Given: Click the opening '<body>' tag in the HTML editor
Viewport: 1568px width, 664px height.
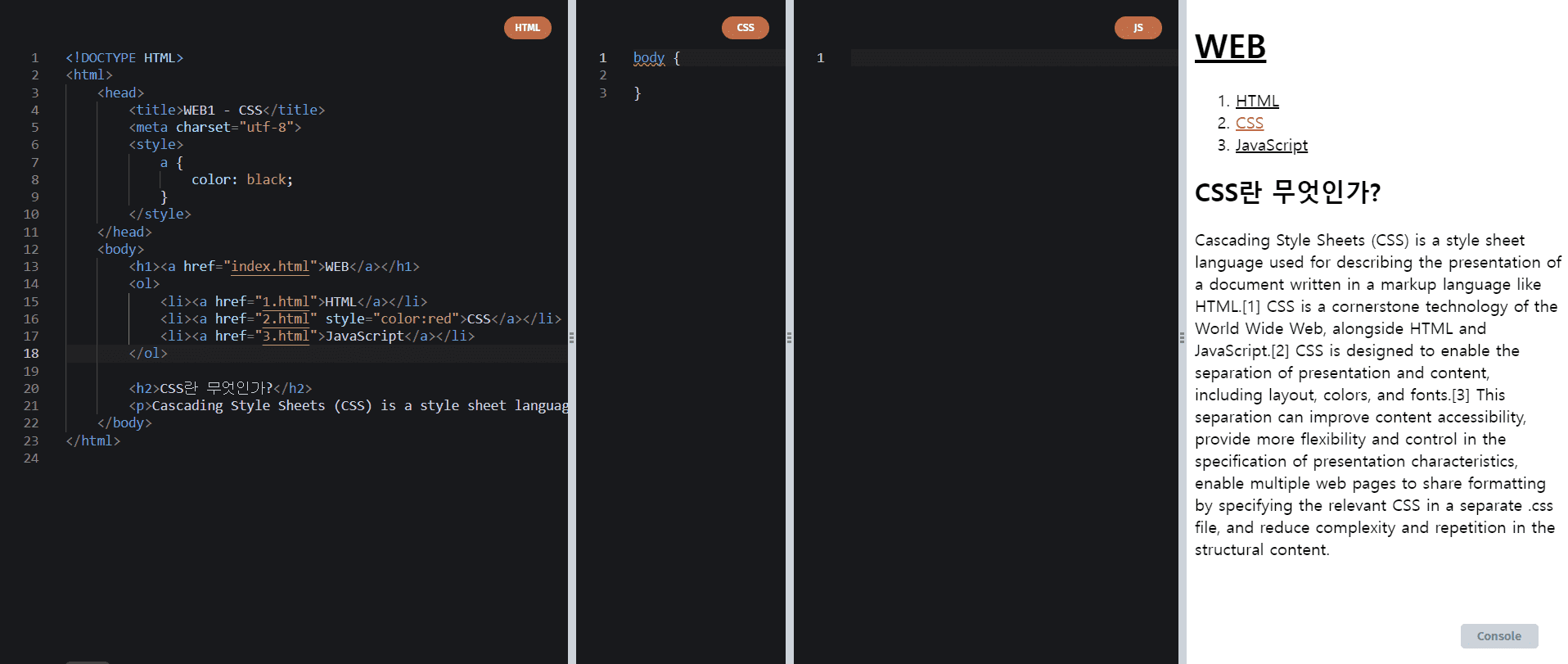Looking at the screenshot, I should click(x=120, y=250).
